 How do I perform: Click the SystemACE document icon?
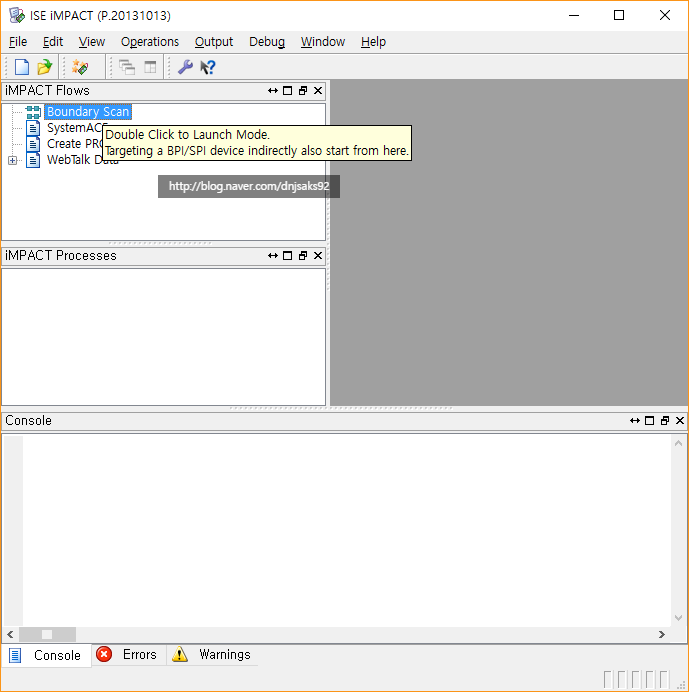coord(33,128)
